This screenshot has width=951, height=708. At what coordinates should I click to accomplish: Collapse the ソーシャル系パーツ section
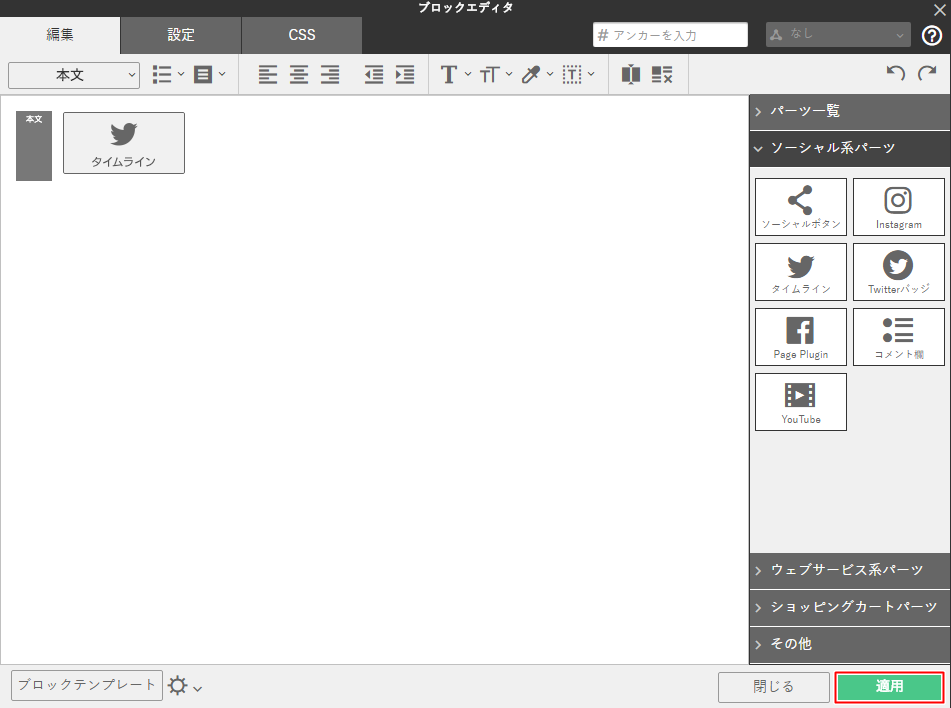point(850,148)
